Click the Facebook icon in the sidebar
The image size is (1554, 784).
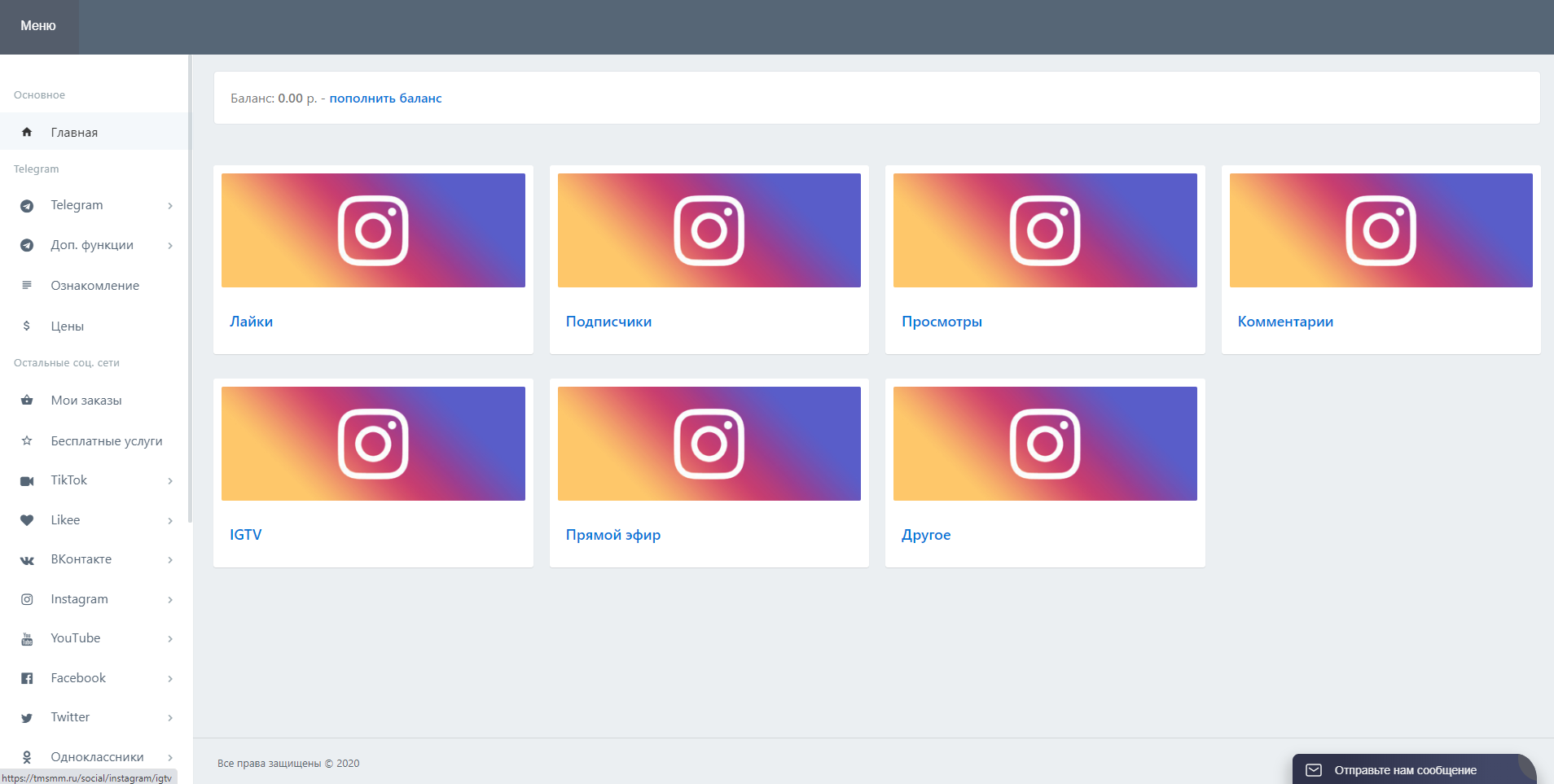coord(27,678)
